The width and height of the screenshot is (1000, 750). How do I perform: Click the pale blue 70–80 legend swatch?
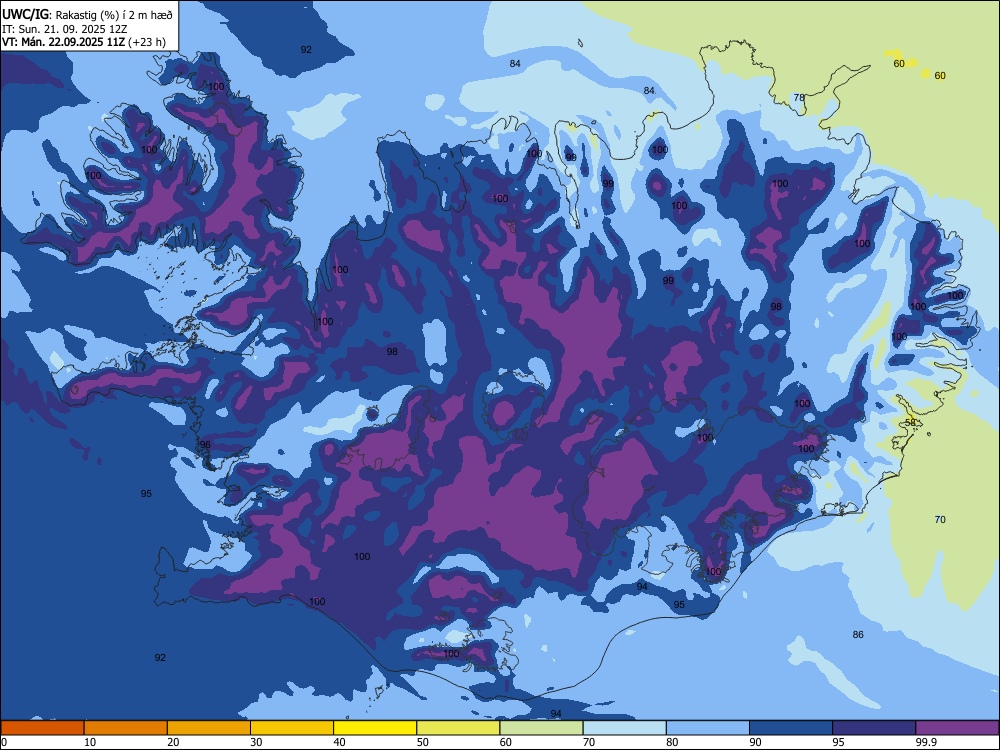click(x=624, y=728)
